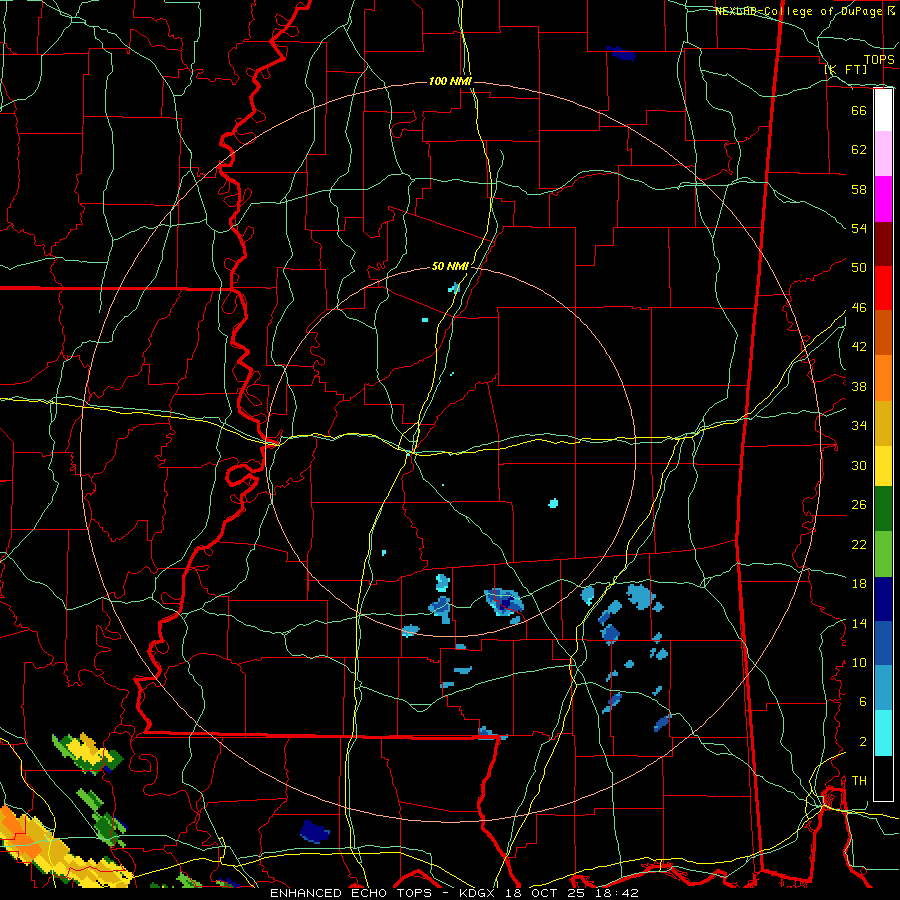Click the "46" legend value
900x900 pixels.
[x=859, y=308]
